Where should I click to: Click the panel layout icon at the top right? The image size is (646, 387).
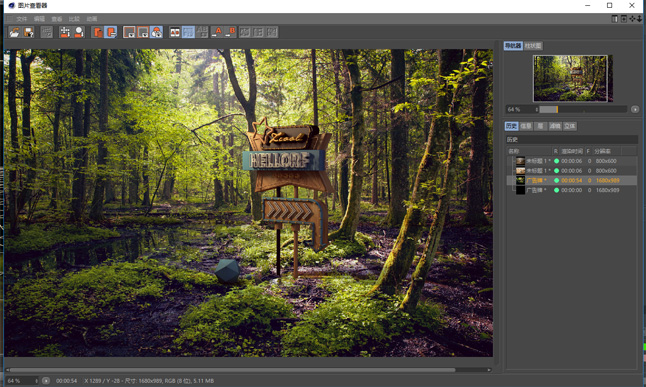pyautogui.click(x=615, y=19)
